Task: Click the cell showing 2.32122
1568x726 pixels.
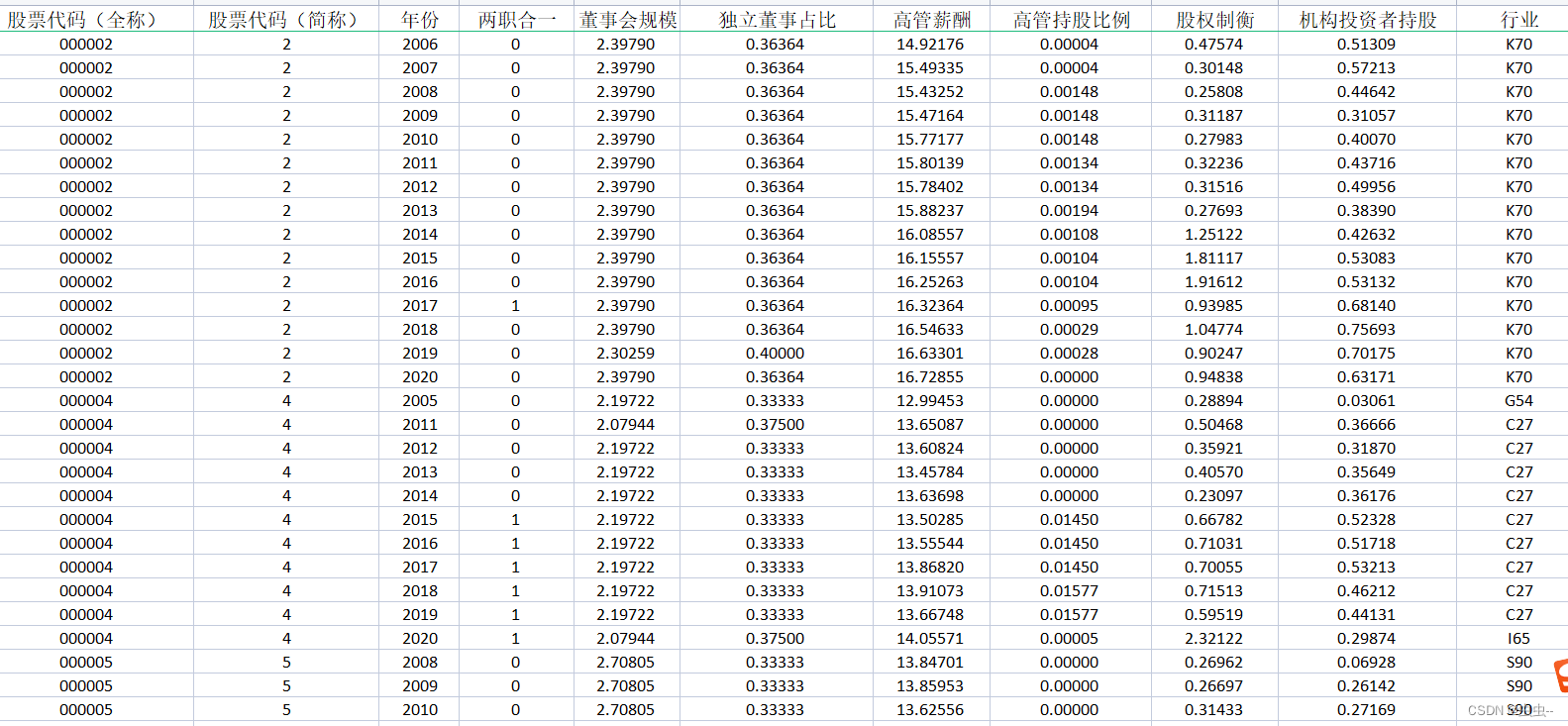Action: pyautogui.click(x=1214, y=639)
